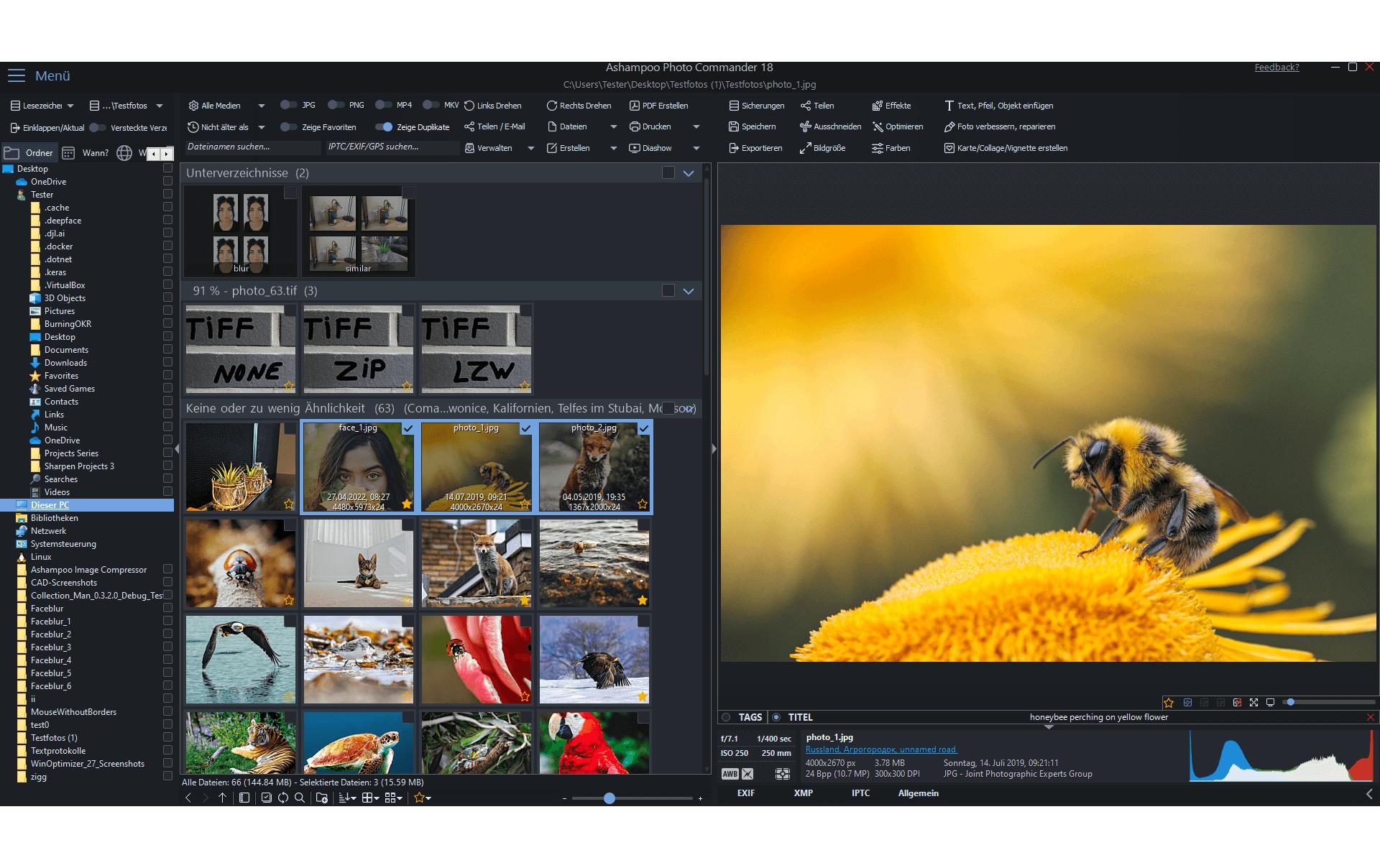The image size is (1380, 868).
Task: Click the fullscreen arrows icon below preview
Action: point(1253,702)
